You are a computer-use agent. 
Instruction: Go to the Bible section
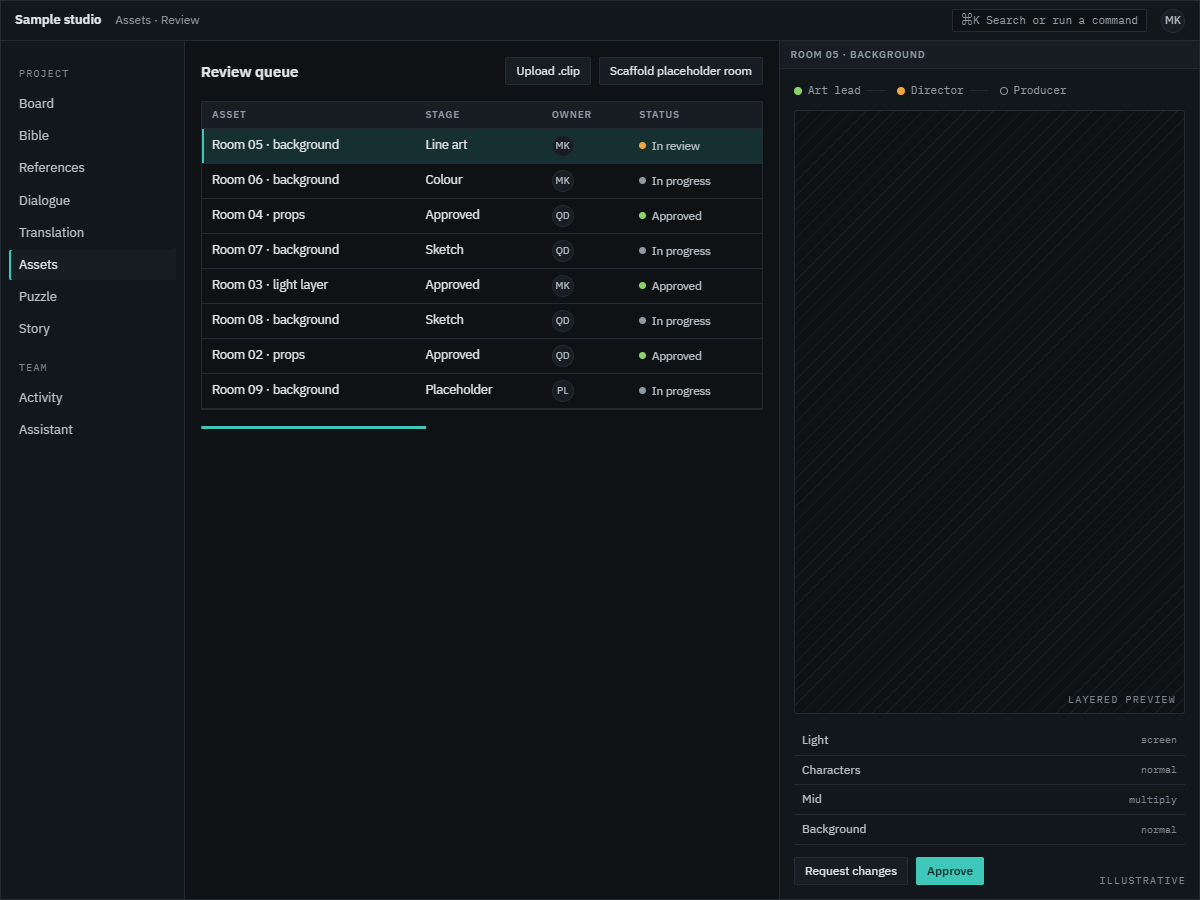click(93, 135)
